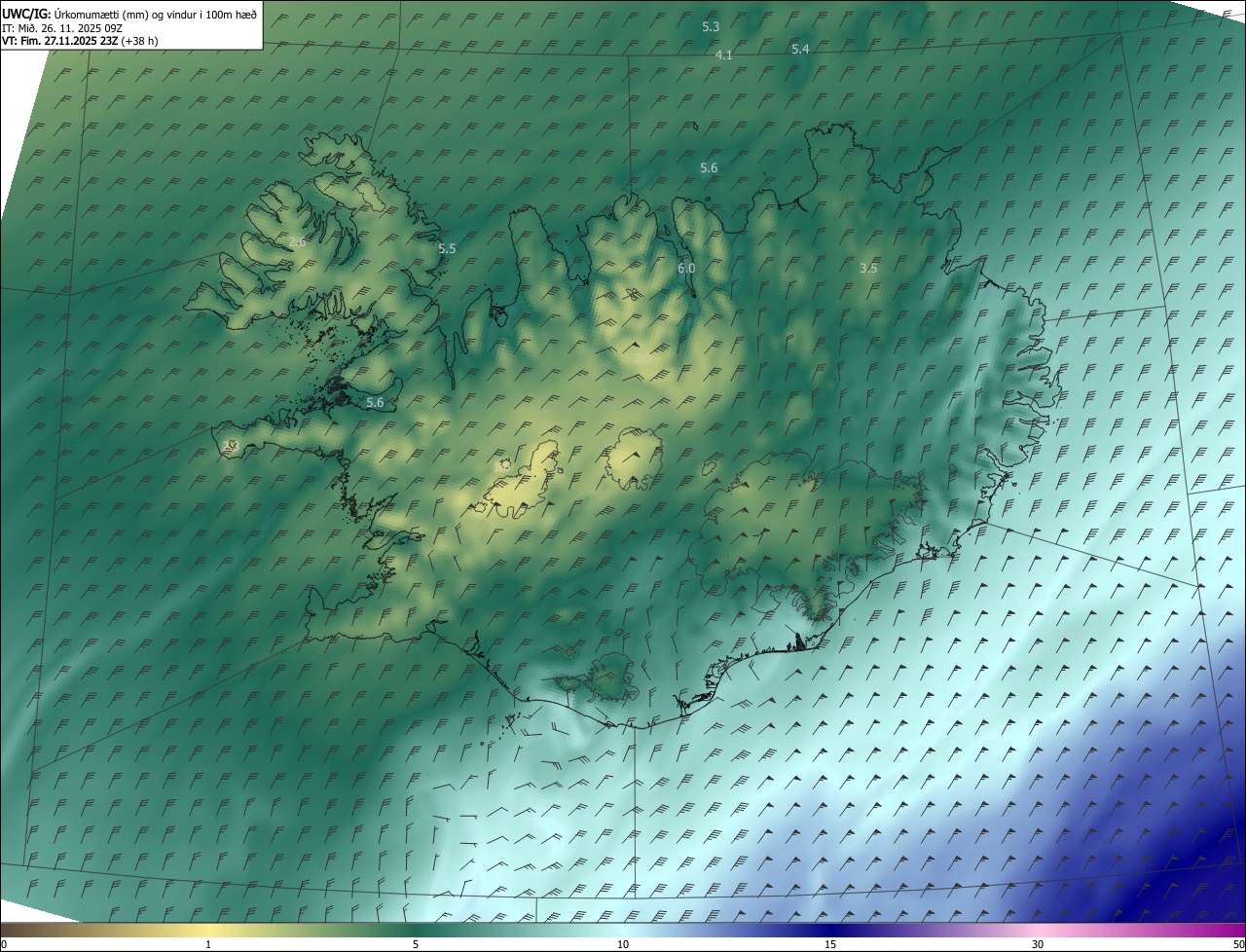Click the 4.1 precipitation value on the map
1246x952 pixels.
(723, 55)
